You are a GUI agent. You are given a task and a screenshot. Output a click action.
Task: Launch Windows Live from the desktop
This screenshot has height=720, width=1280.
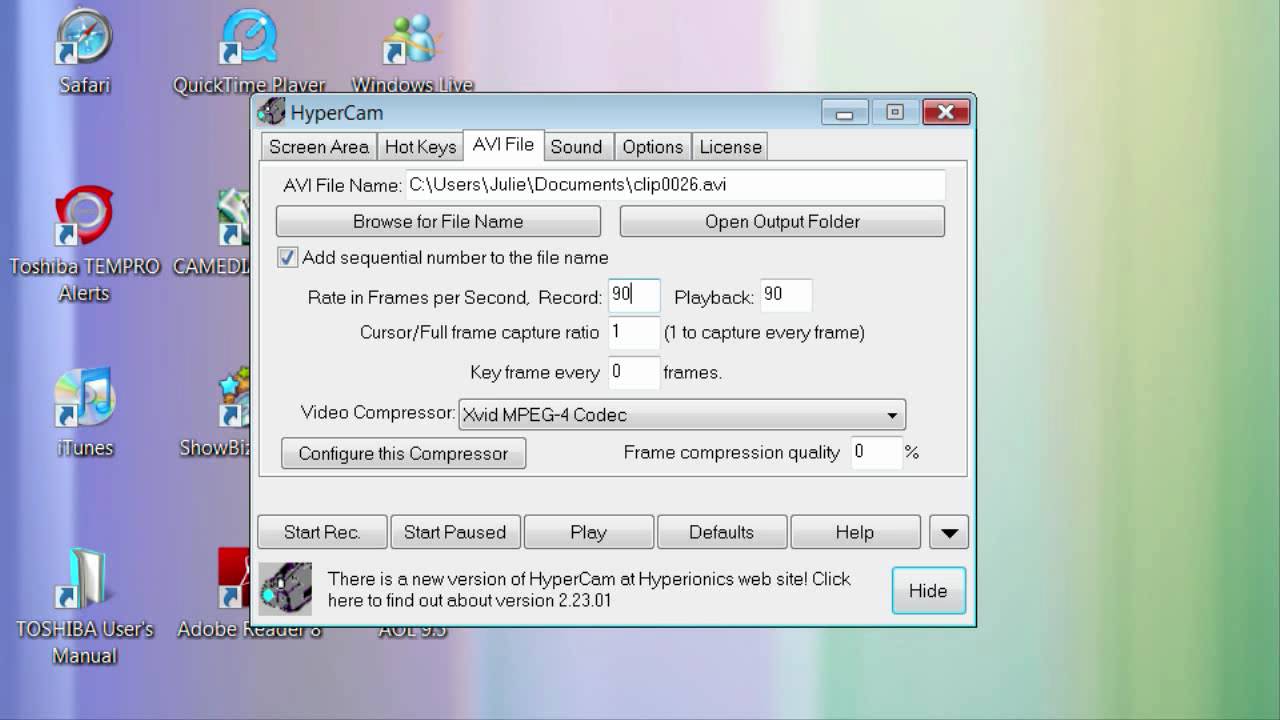click(x=412, y=50)
